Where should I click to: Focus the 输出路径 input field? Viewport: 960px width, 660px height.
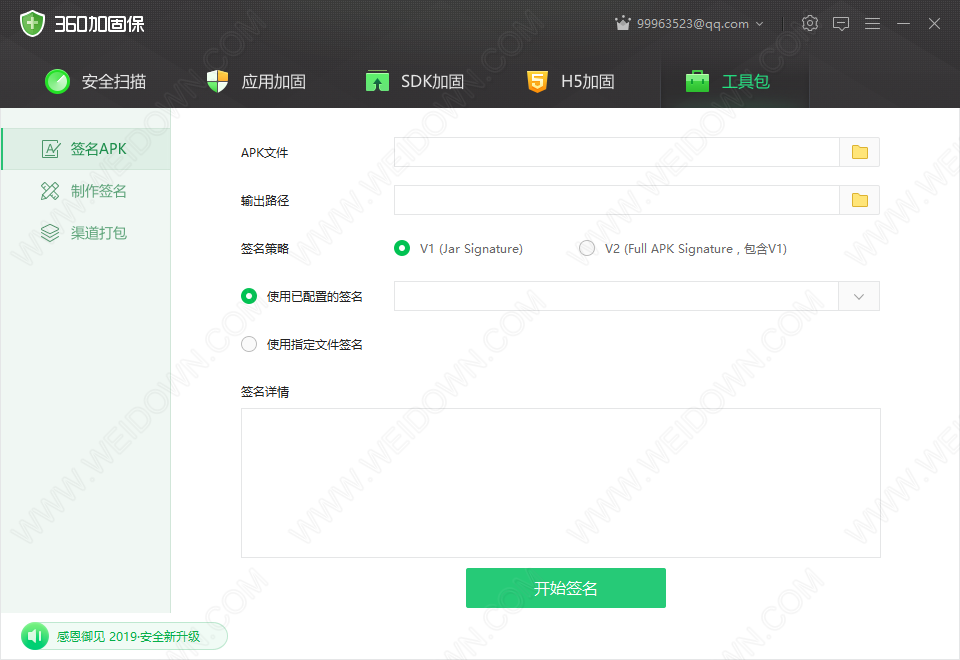click(x=616, y=200)
